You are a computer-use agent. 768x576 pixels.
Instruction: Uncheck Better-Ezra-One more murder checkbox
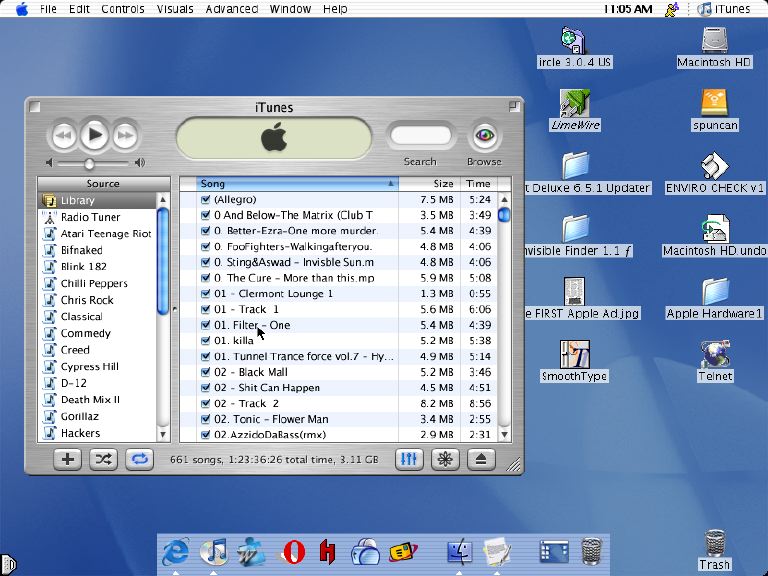tap(206, 231)
